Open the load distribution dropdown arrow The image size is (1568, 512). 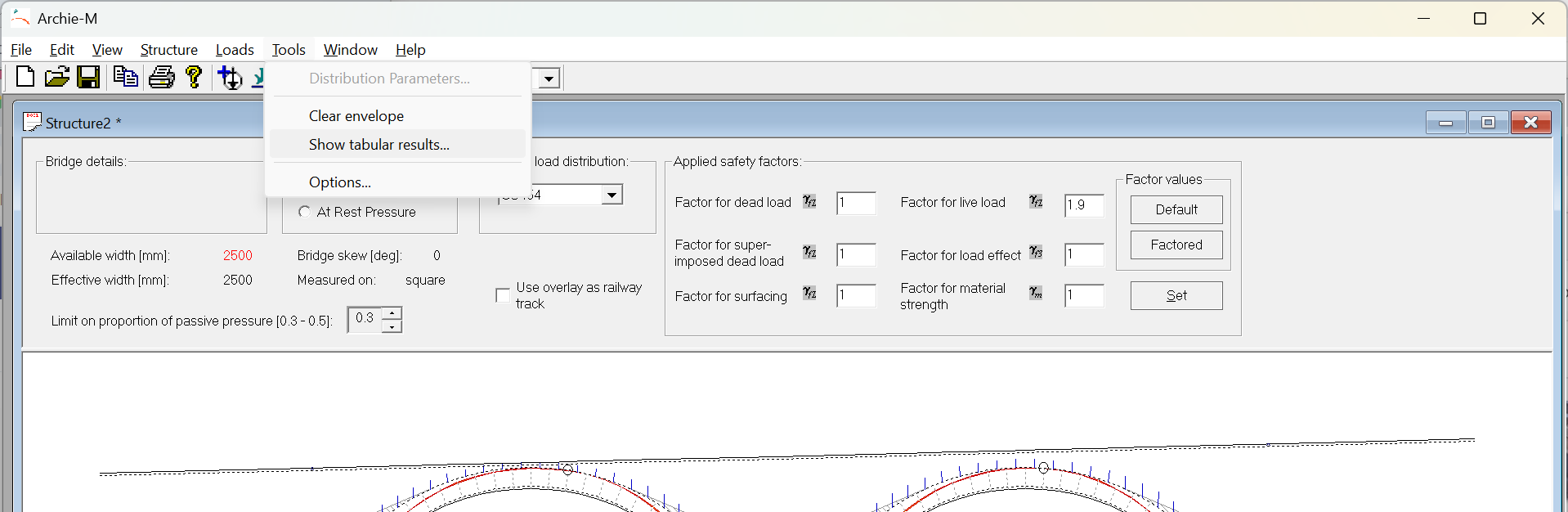(612, 195)
